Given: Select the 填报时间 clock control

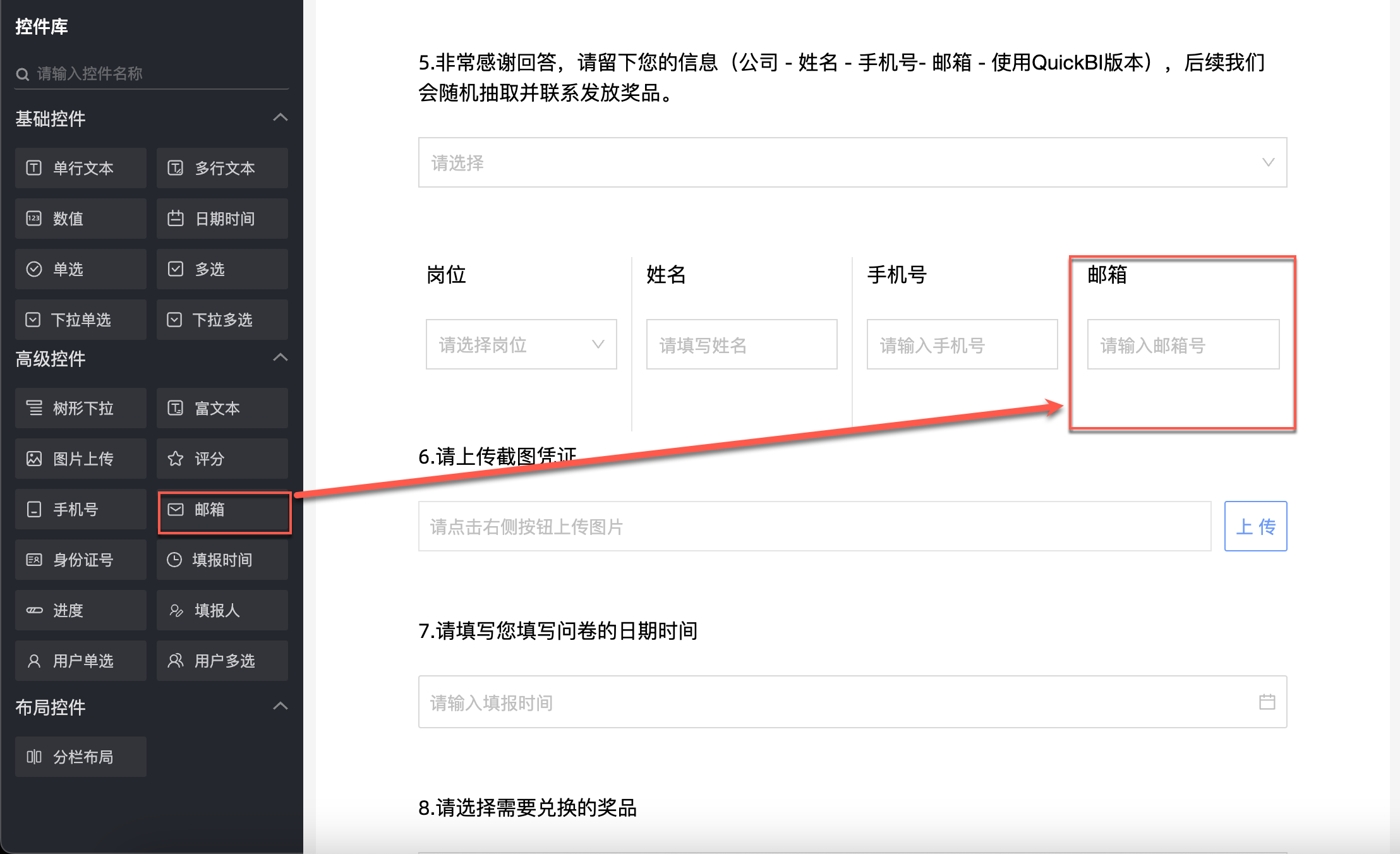Looking at the screenshot, I should [222, 560].
